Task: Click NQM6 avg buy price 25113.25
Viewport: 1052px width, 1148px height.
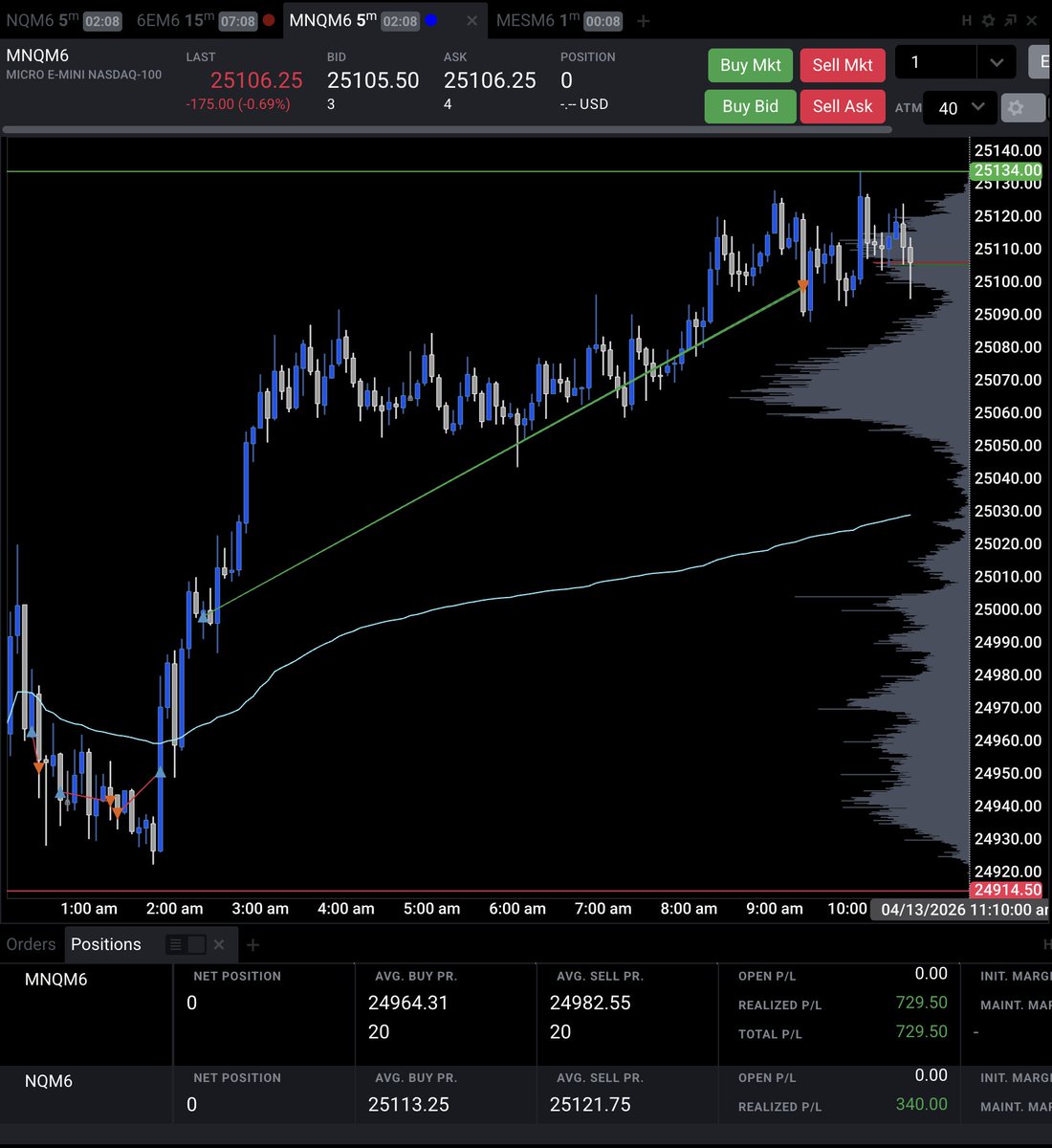Action: tap(408, 1104)
